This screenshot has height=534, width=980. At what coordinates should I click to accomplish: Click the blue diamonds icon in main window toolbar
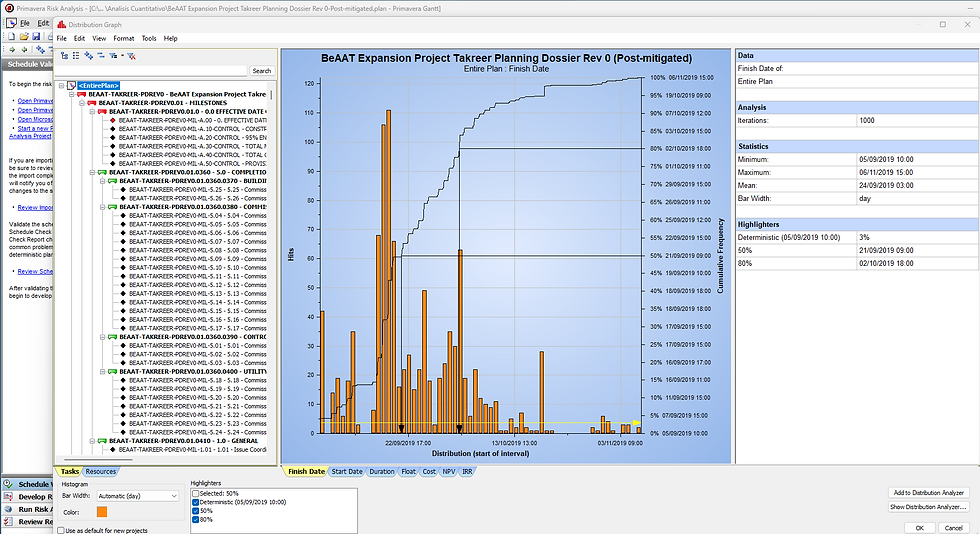(x=41, y=49)
